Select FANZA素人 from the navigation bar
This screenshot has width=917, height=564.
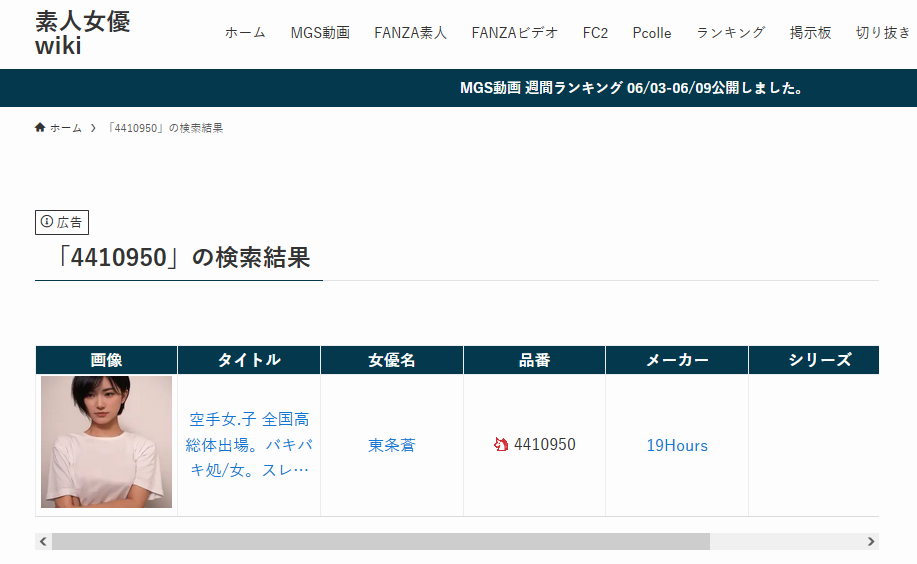point(410,33)
